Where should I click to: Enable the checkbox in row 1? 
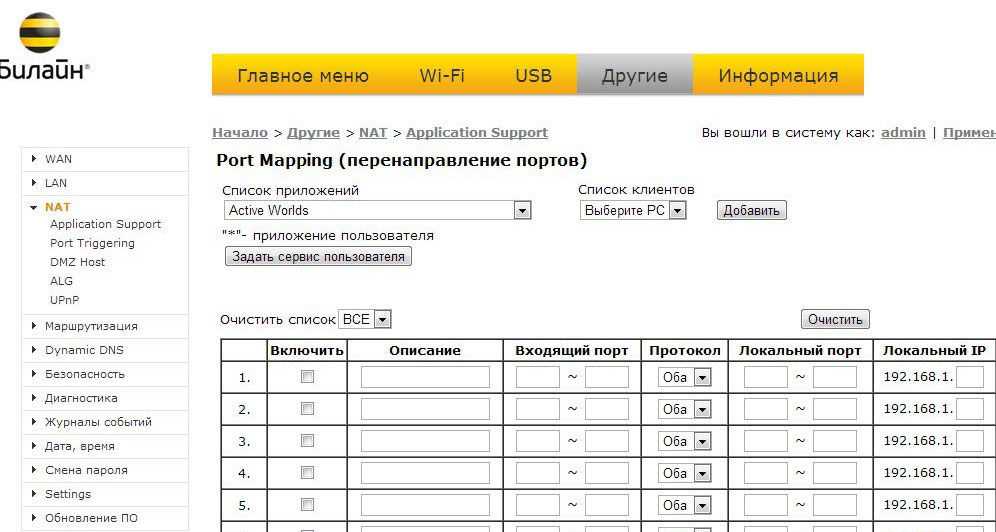click(x=307, y=377)
